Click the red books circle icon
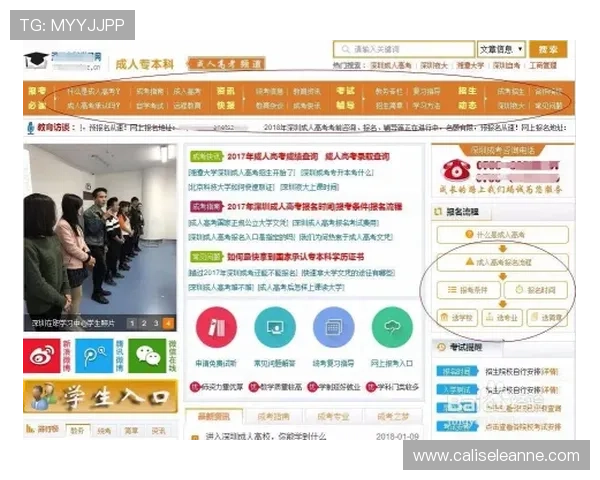Image resolution: width=600 pixels, height=480 pixels. [x=216, y=327]
